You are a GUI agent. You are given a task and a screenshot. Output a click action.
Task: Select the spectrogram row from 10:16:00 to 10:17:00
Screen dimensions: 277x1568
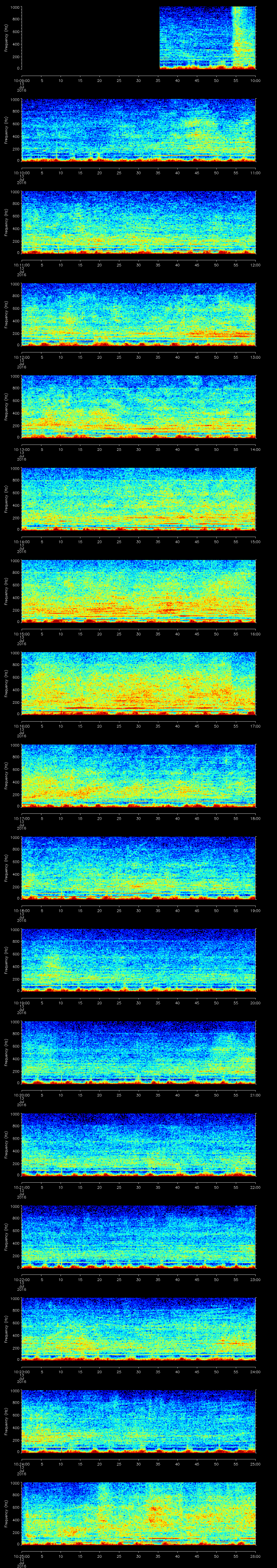[138, 683]
